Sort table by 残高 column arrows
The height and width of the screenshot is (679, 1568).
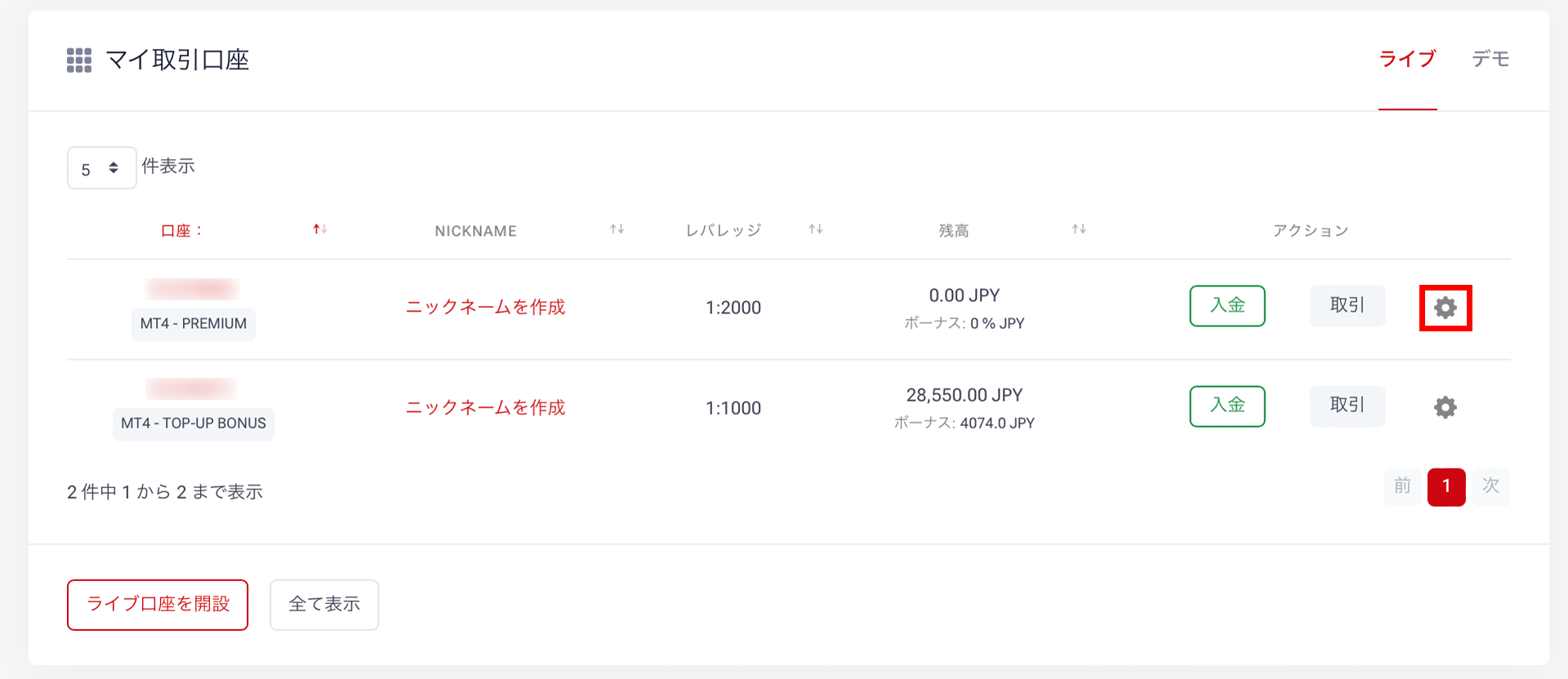click(1079, 229)
